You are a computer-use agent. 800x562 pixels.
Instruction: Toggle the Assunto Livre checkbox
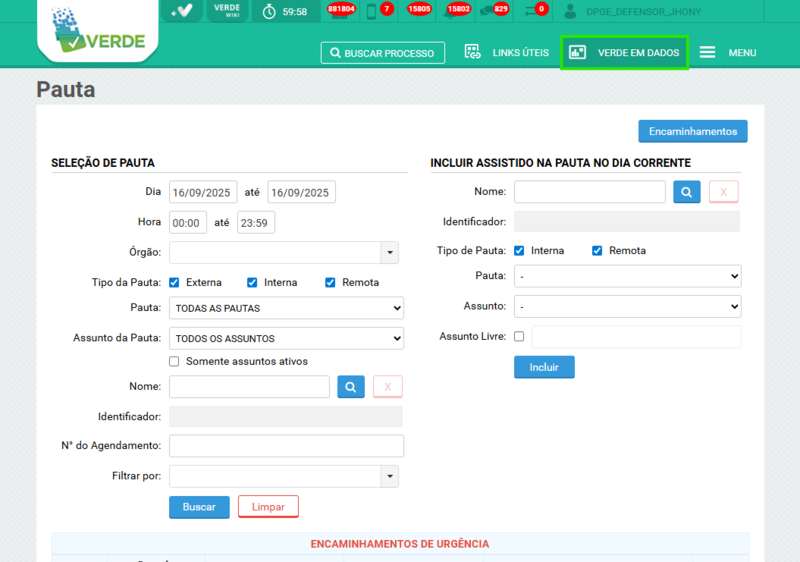point(518,337)
